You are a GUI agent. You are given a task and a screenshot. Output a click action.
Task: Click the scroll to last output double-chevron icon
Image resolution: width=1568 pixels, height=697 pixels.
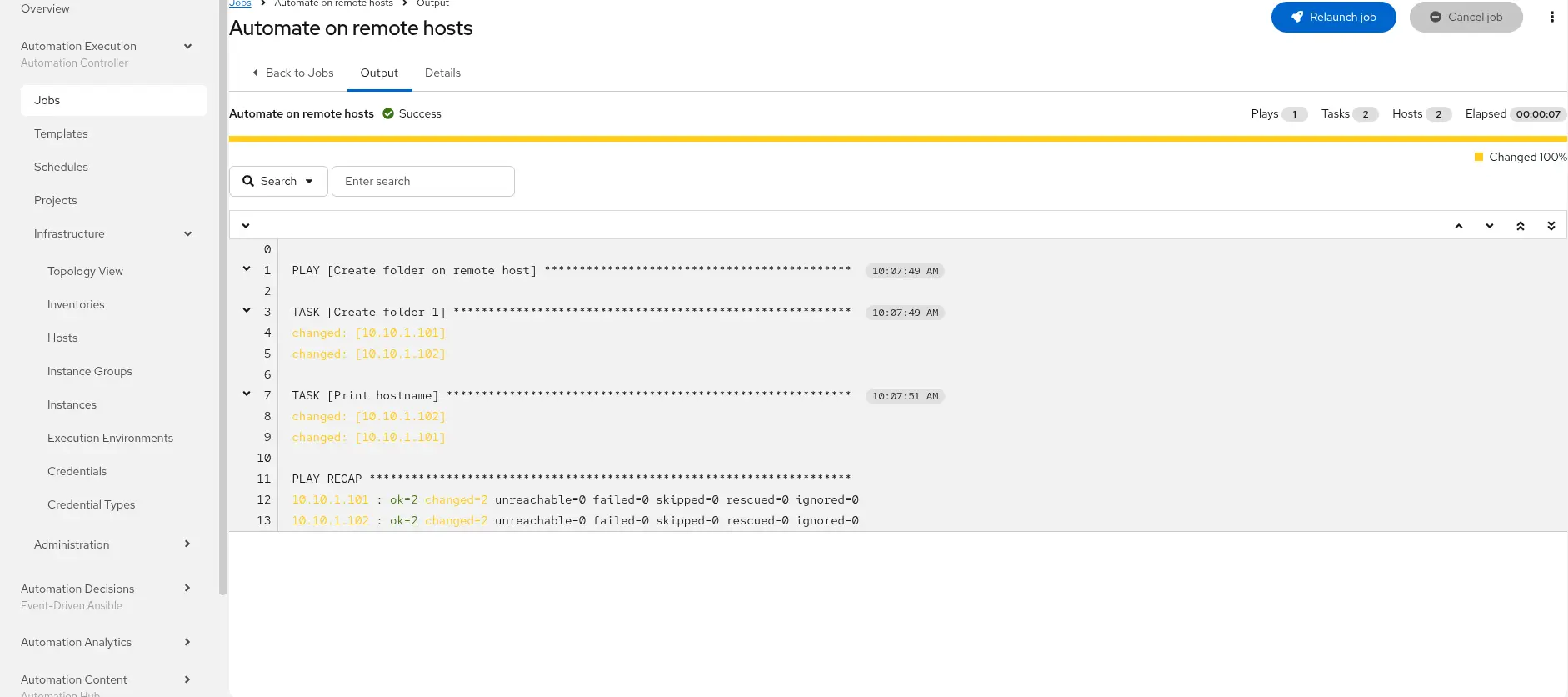1551,226
